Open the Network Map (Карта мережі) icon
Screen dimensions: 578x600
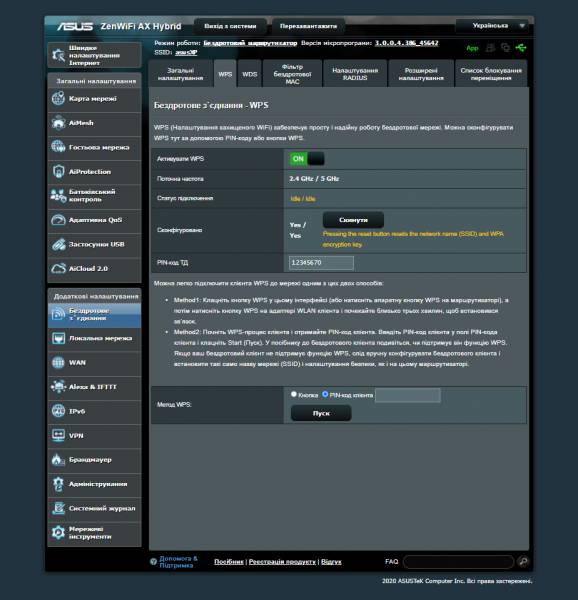point(58,98)
